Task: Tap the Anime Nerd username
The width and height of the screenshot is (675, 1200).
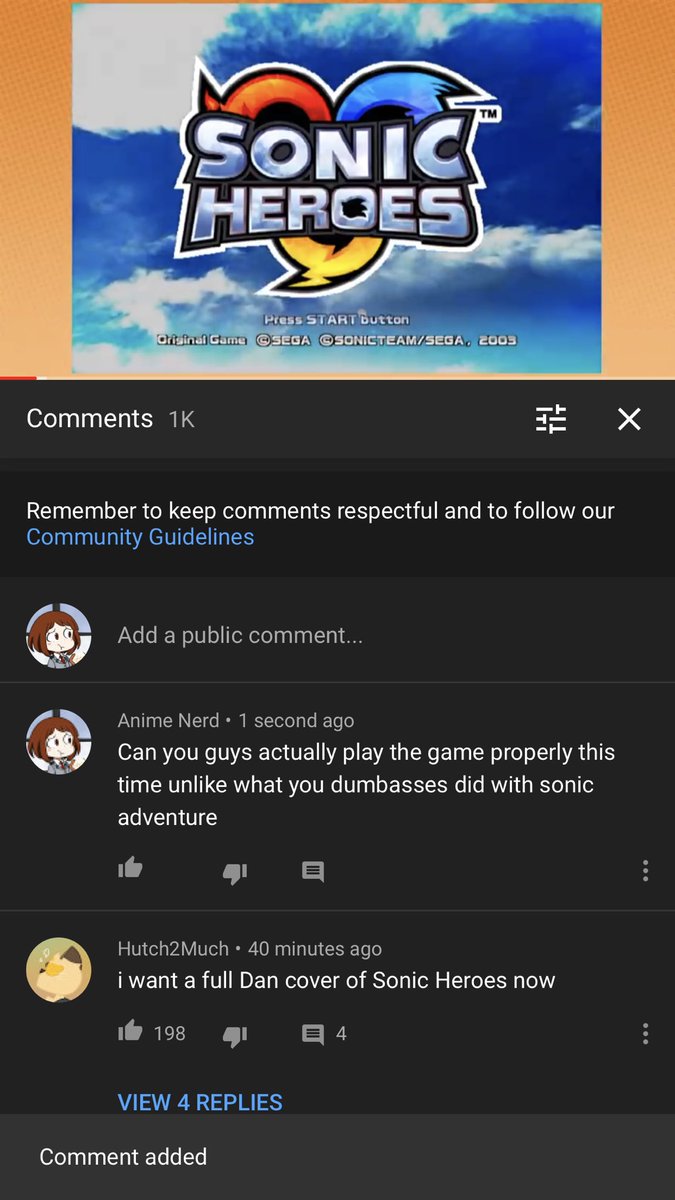Action: 168,720
